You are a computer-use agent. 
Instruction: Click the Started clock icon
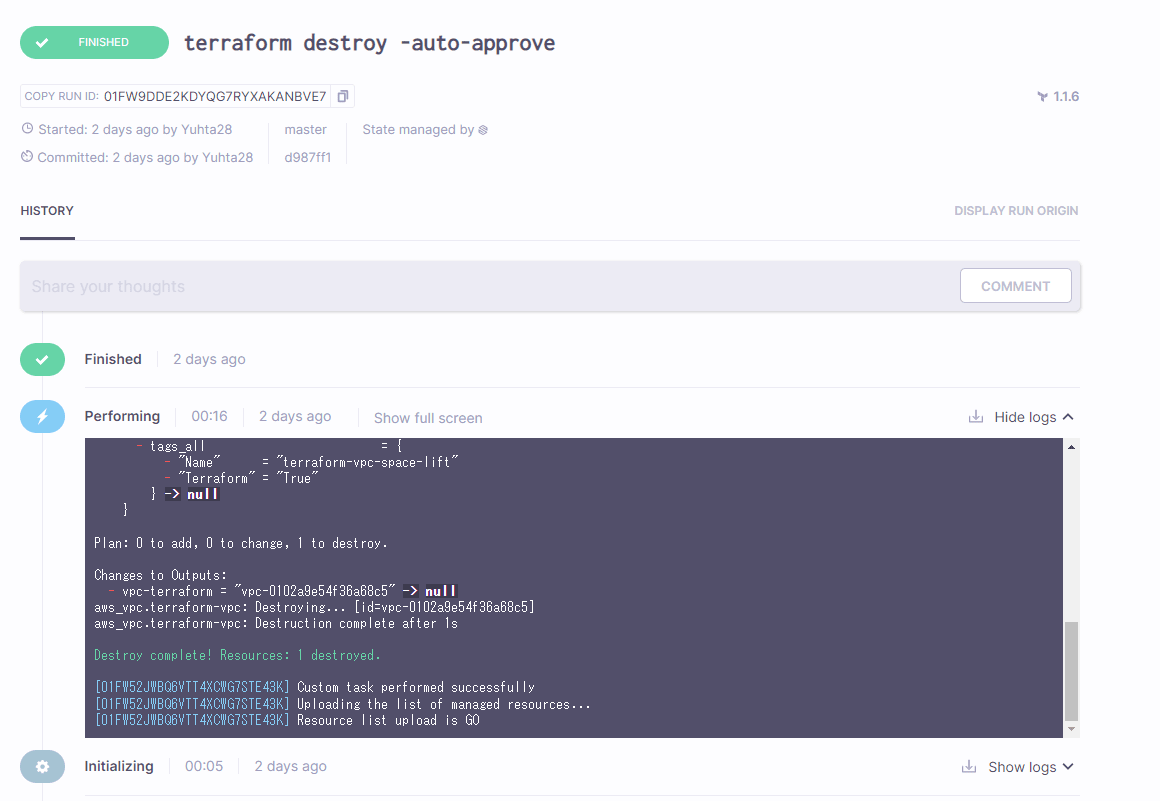[27, 129]
